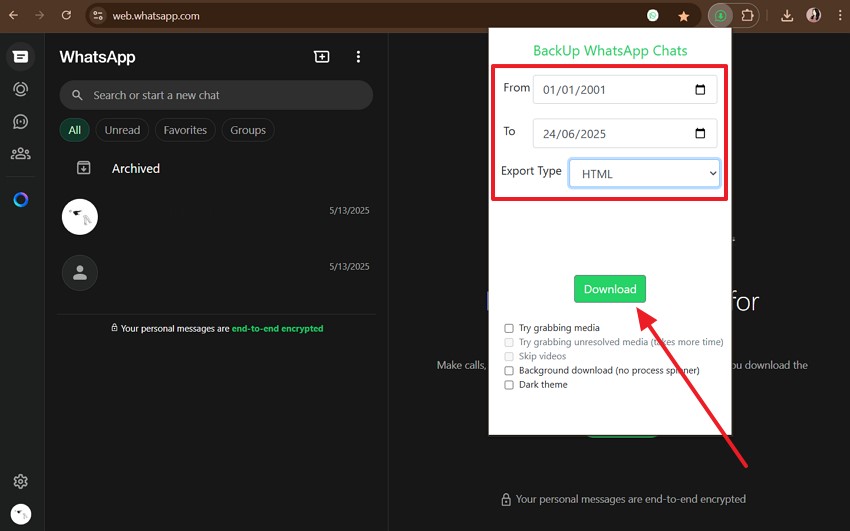Screen dimensions: 850x531
Task: Click the Search or start new chat field
Action: coord(216,95)
